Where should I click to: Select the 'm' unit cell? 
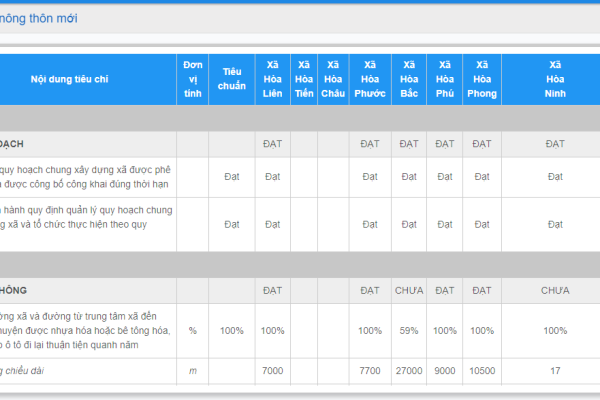[x=192, y=371]
